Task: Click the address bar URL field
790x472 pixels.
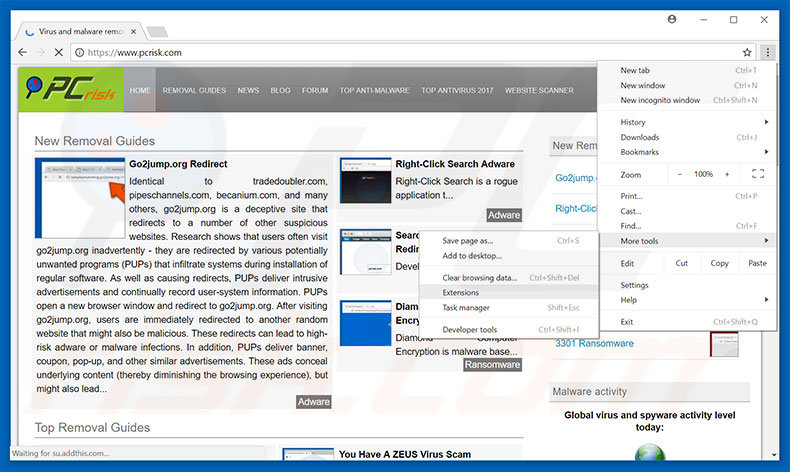Action: [x=400, y=52]
